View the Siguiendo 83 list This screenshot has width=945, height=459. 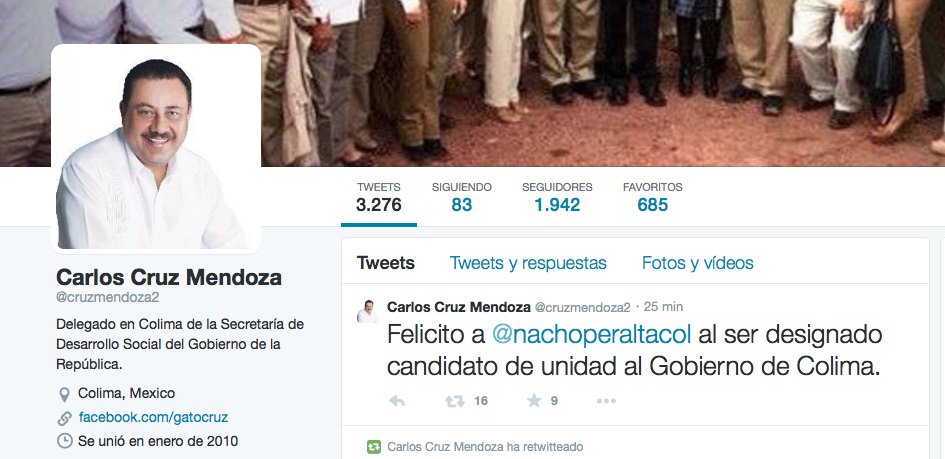[x=462, y=198]
